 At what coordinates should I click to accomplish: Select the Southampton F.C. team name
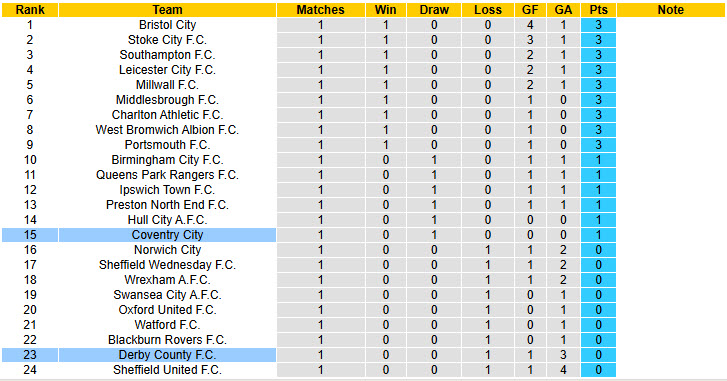(167, 55)
